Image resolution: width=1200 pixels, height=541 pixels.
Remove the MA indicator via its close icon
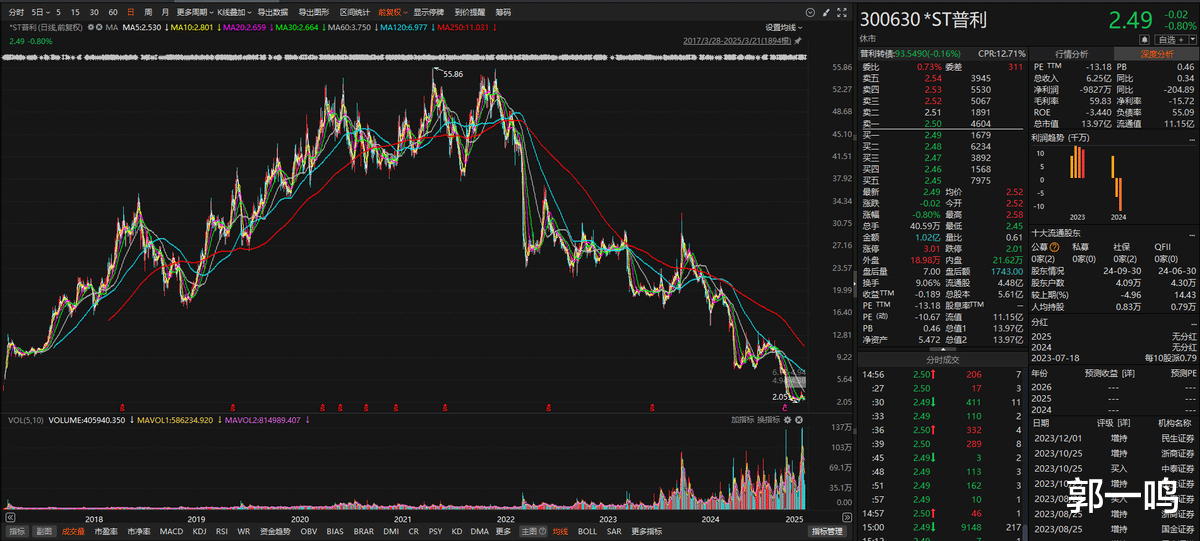point(99,27)
